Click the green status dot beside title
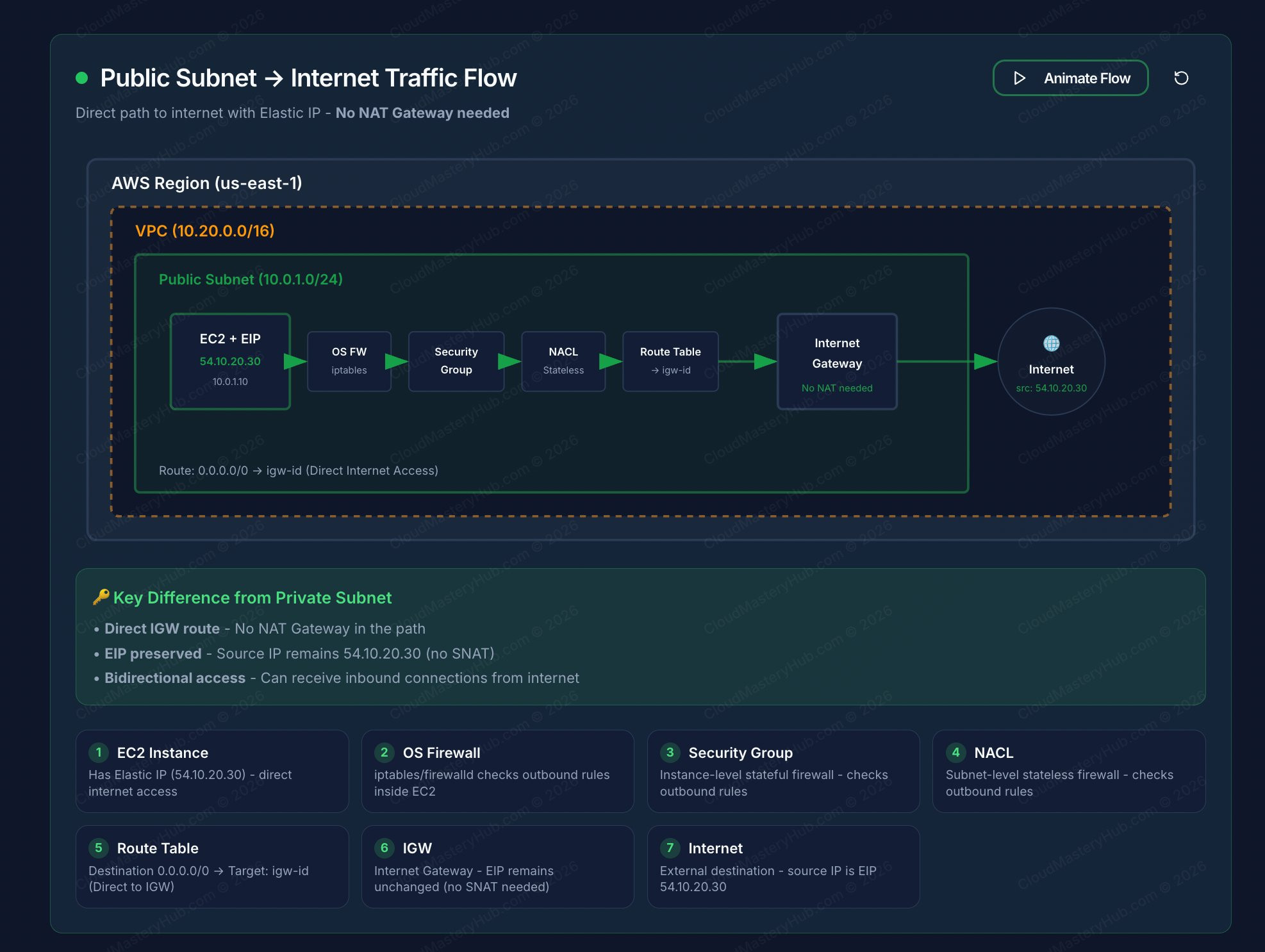1265x952 pixels. pyautogui.click(x=81, y=78)
